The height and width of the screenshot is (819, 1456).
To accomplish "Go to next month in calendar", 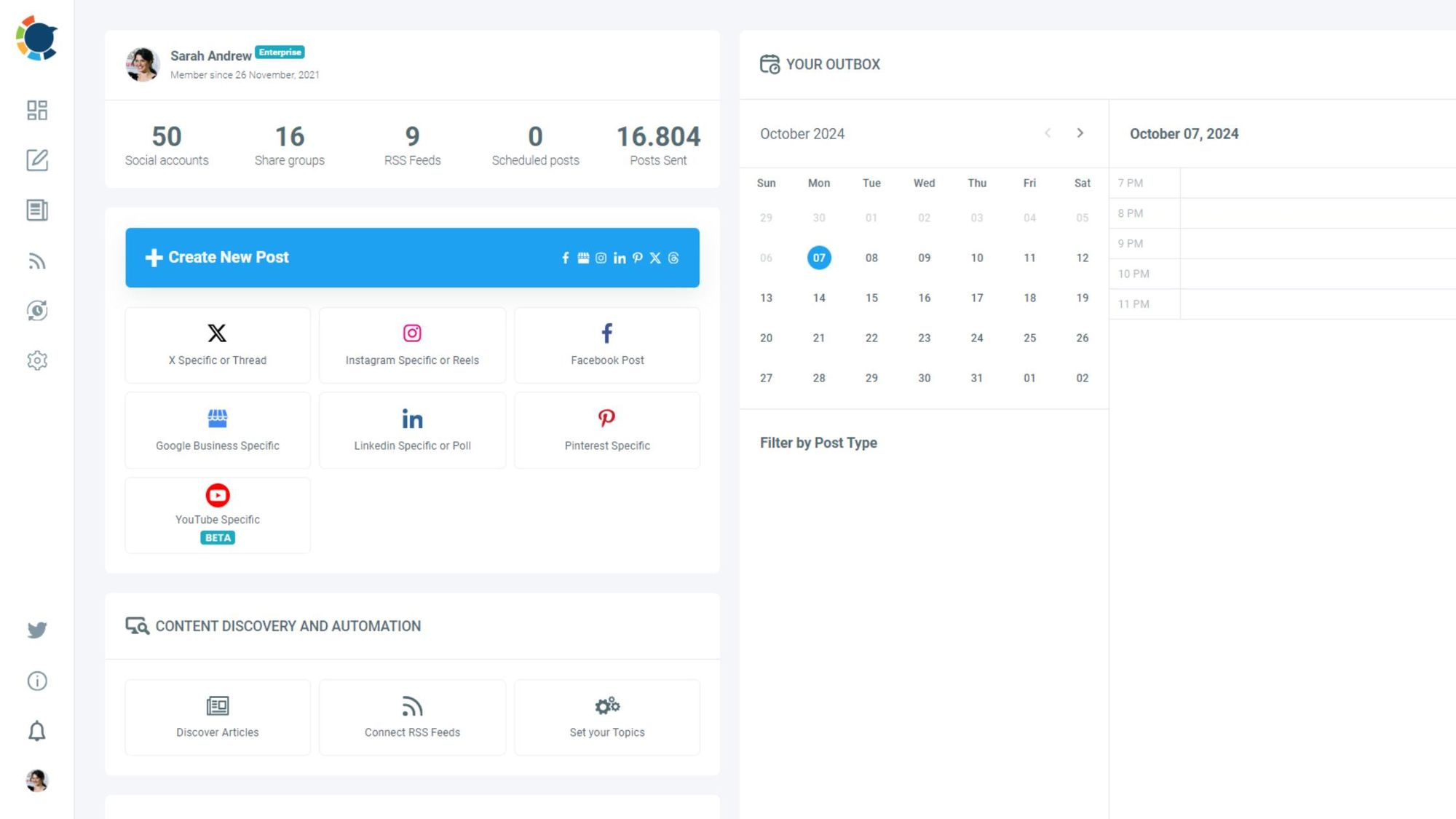I will tap(1080, 133).
